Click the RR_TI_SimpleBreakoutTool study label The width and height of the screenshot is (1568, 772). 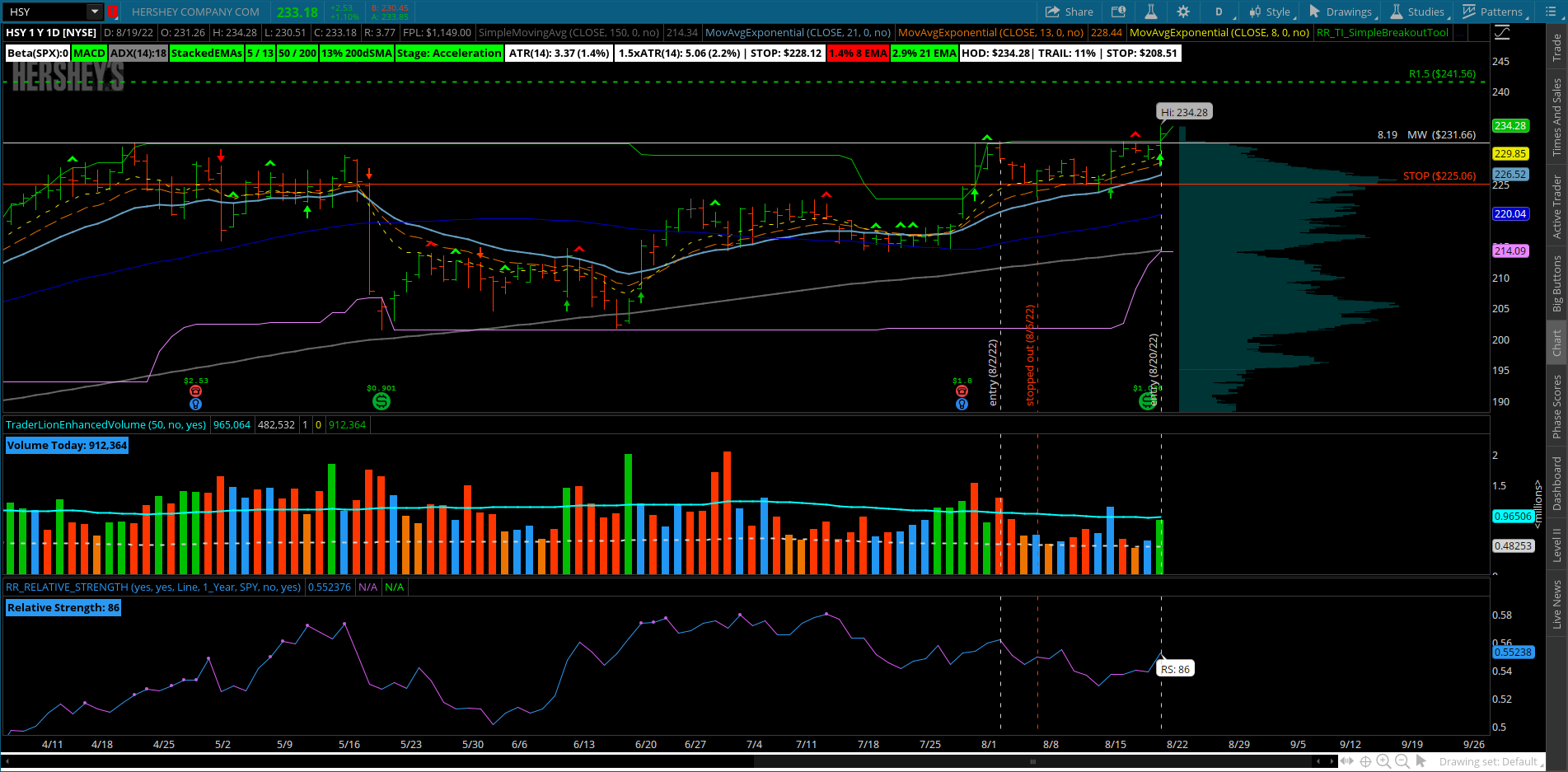click(x=1383, y=32)
